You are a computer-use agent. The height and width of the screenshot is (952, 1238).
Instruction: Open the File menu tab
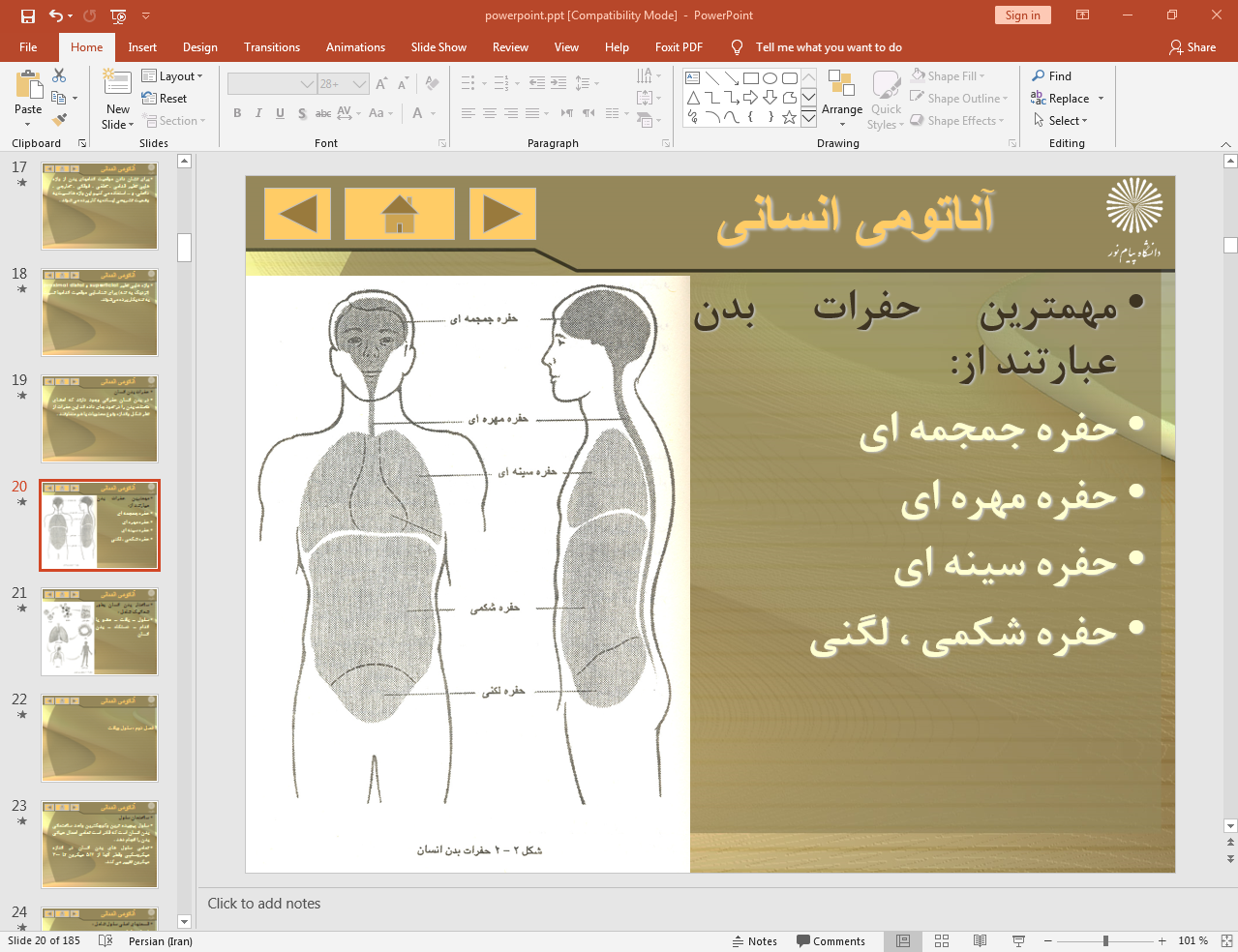coord(28,46)
